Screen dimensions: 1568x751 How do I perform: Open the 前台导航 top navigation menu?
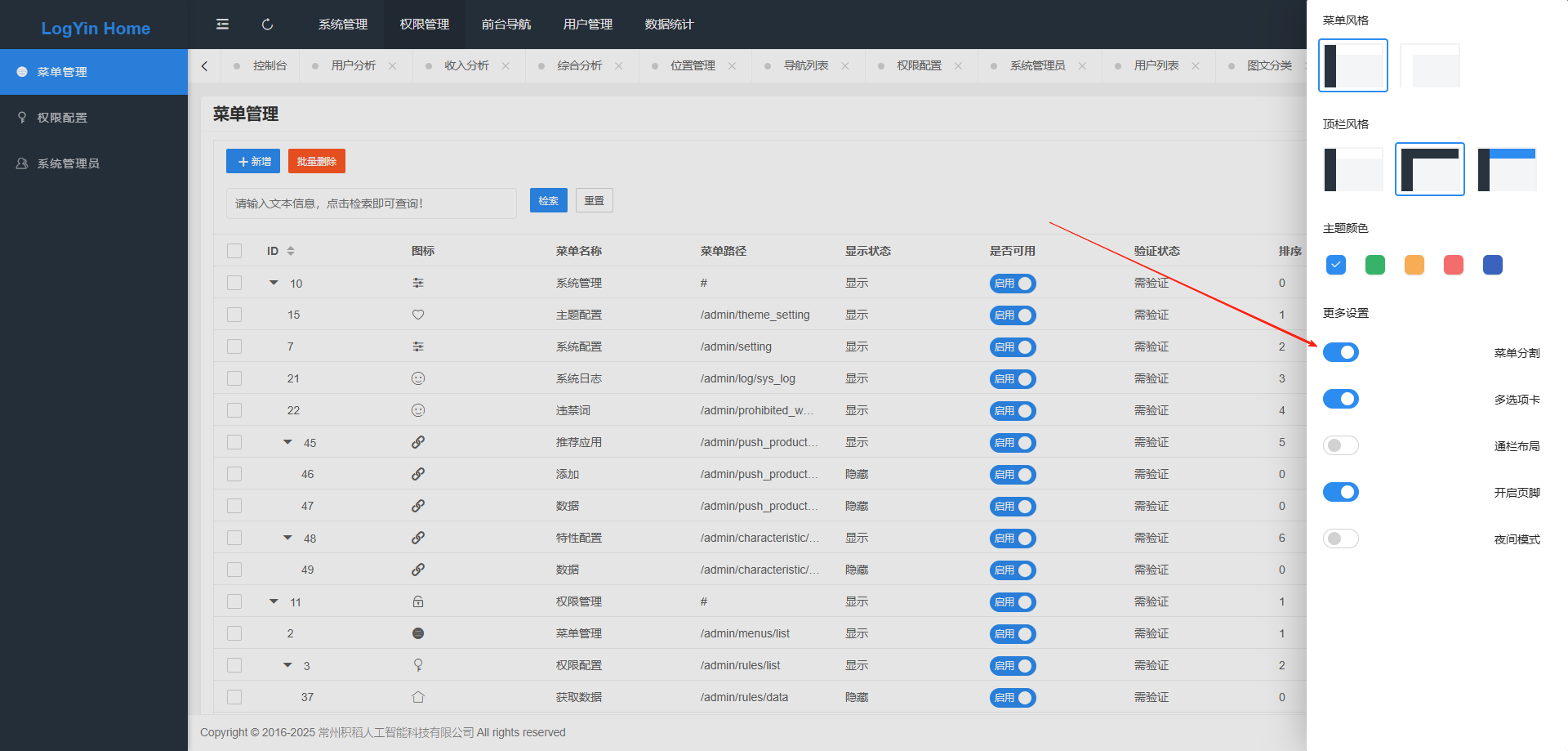pyautogui.click(x=506, y=25)
